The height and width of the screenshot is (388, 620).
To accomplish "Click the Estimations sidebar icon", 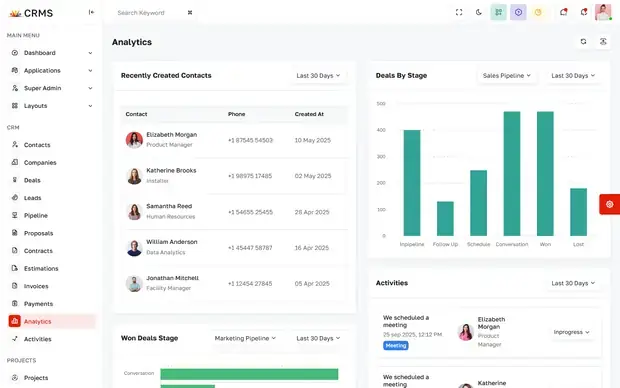I will (15, 268).
